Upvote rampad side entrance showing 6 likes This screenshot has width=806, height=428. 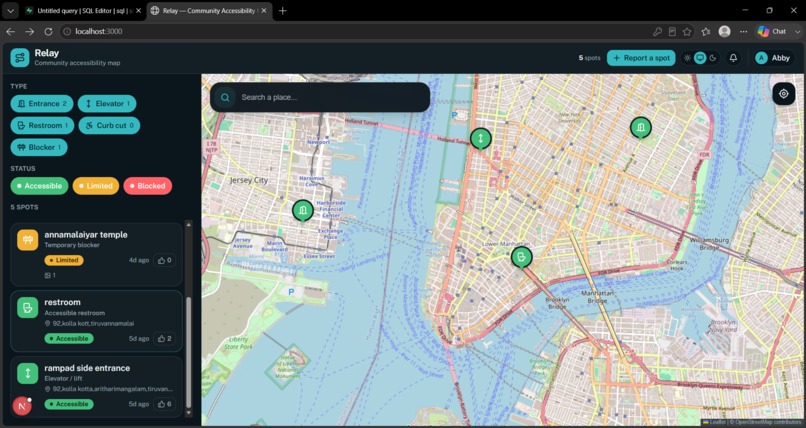pyautogui.click(x=164, y=404)
